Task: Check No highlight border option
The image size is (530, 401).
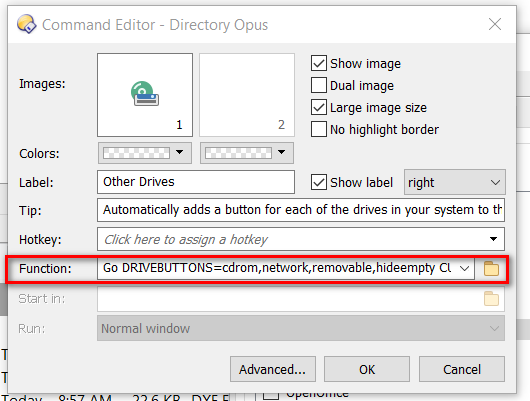Action: click(319, 129)
